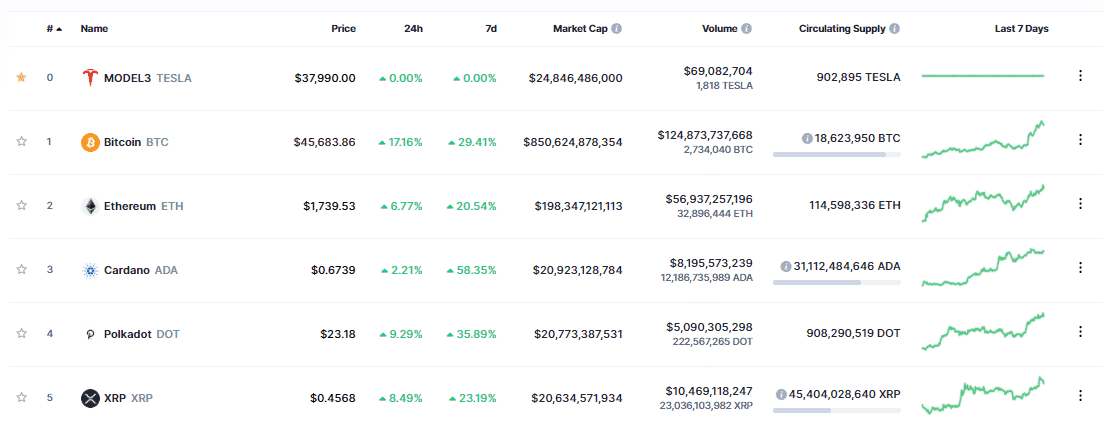Click the Polkadot logo icon
The image size is (1103, 430).
click(90, 334)
